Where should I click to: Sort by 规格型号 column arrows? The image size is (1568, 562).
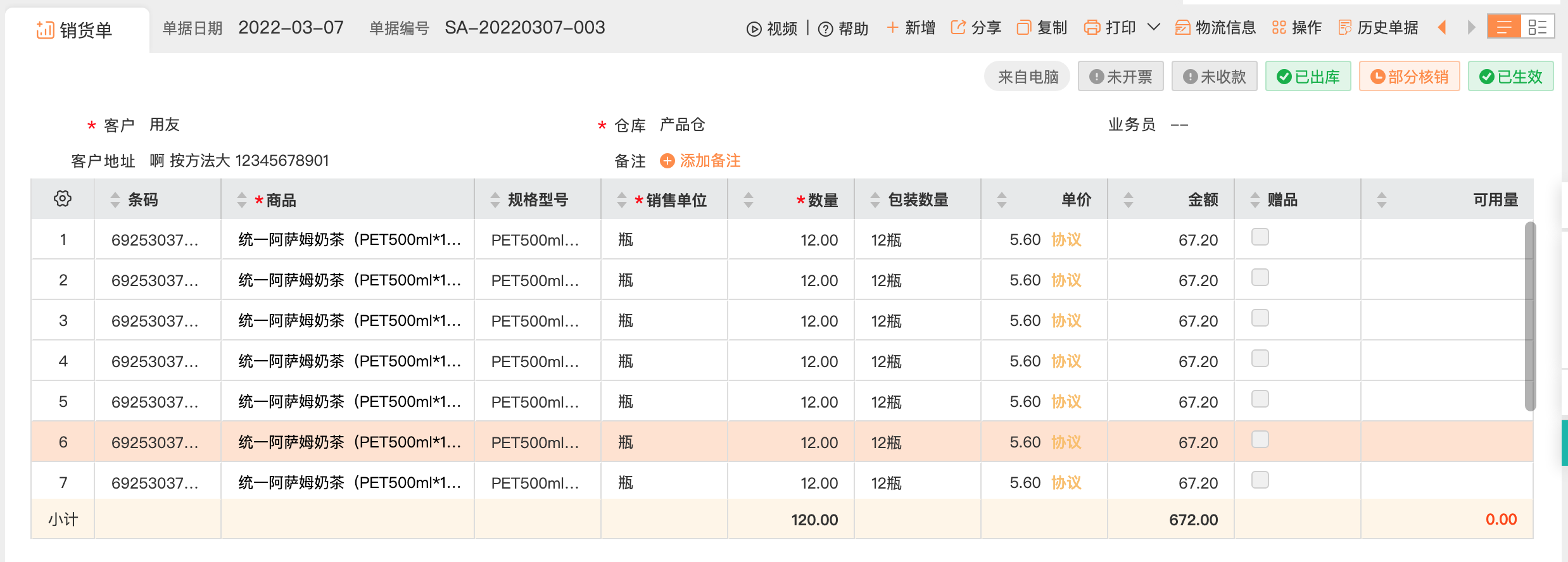pyautogui.click(x=495, y=200)
